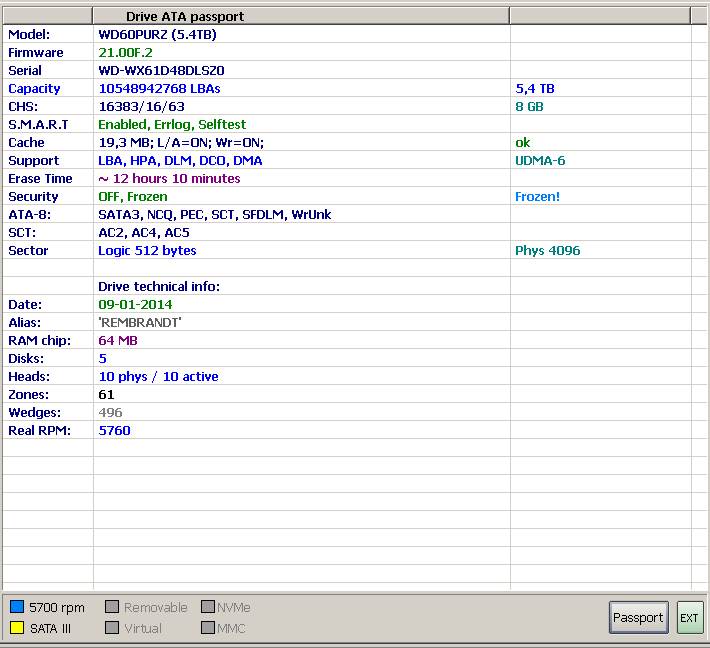Click the 'Disks:' row label

tap(26, 359)
